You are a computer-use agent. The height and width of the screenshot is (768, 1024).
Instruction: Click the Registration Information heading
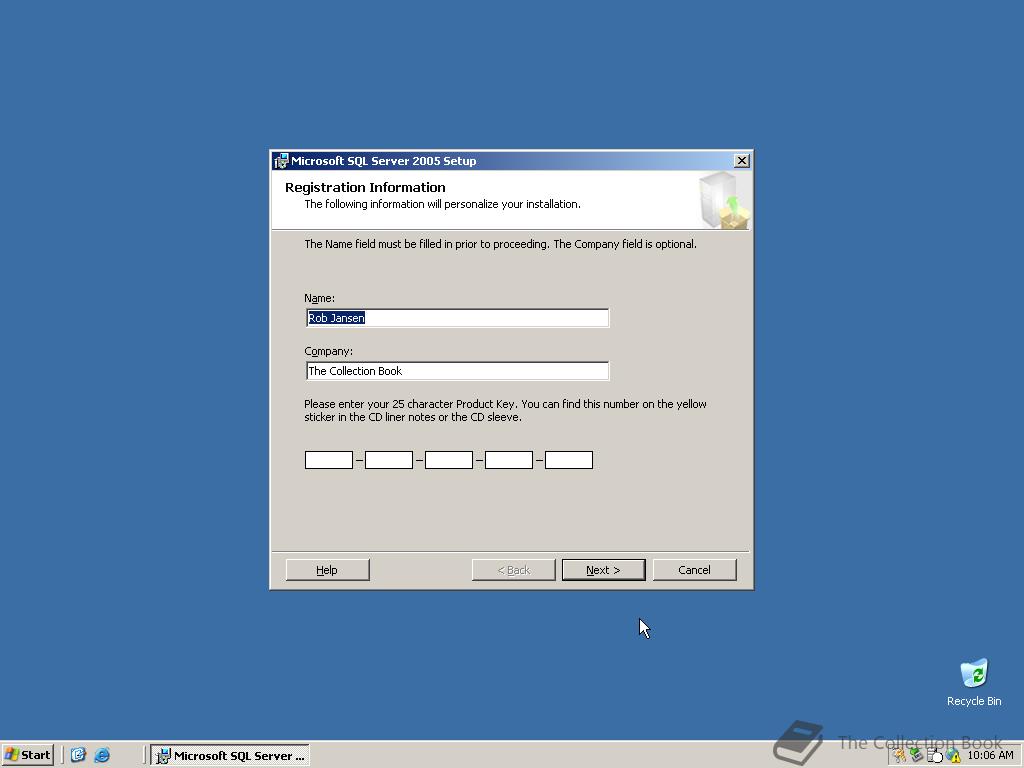365,187
